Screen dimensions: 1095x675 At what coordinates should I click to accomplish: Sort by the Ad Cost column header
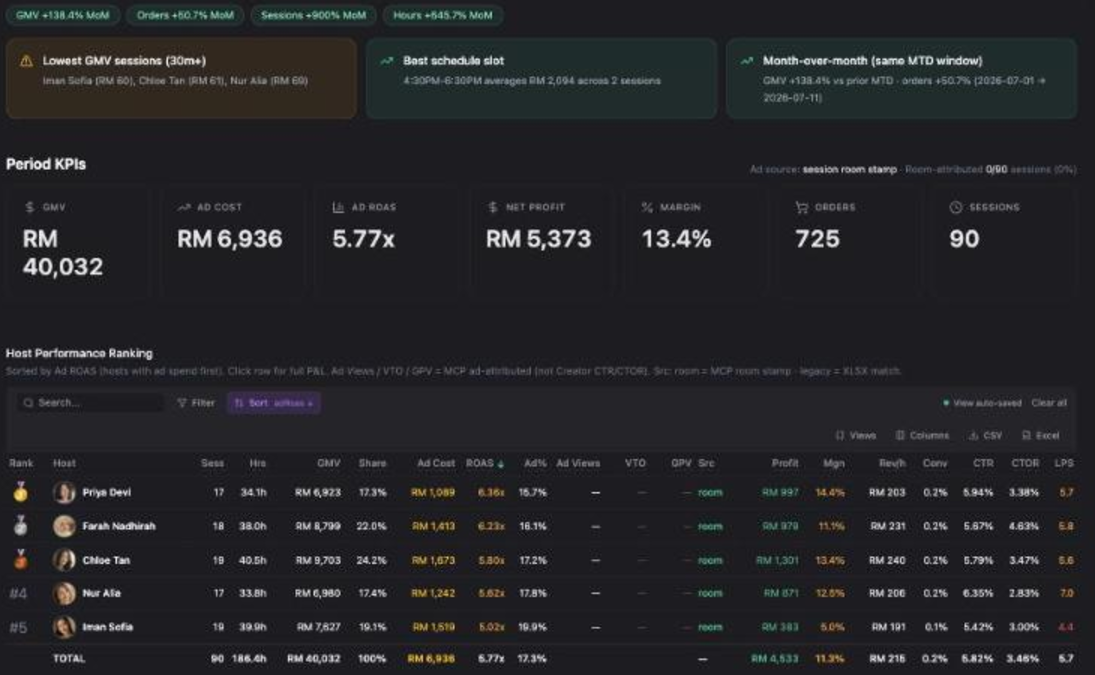[436, 463]
